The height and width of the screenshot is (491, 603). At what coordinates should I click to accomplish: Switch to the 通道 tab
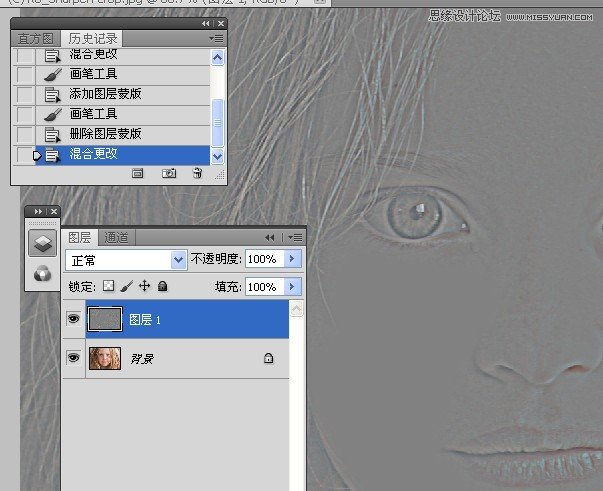116,237
